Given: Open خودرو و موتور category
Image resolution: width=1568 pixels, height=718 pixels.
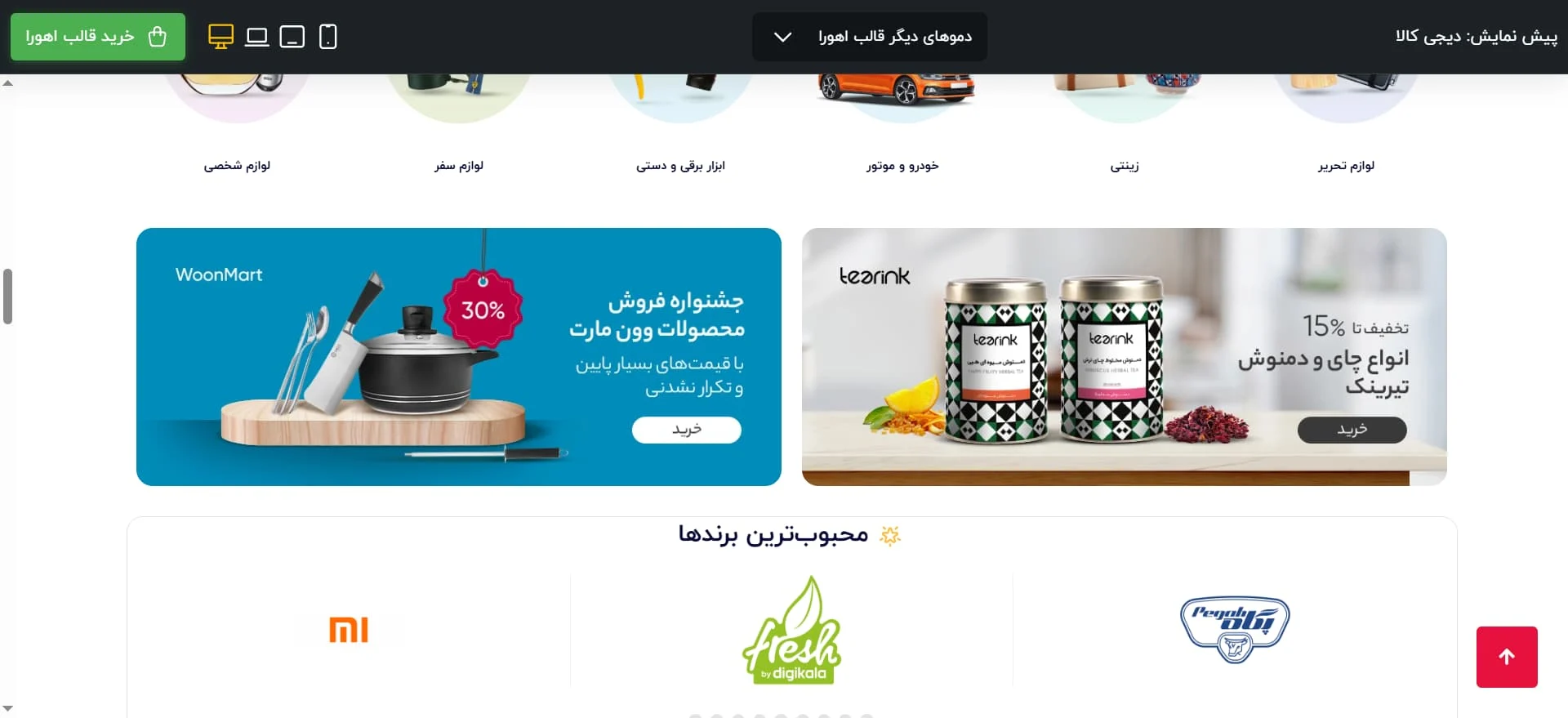Looking at the screenshot, I should (902, 165).
